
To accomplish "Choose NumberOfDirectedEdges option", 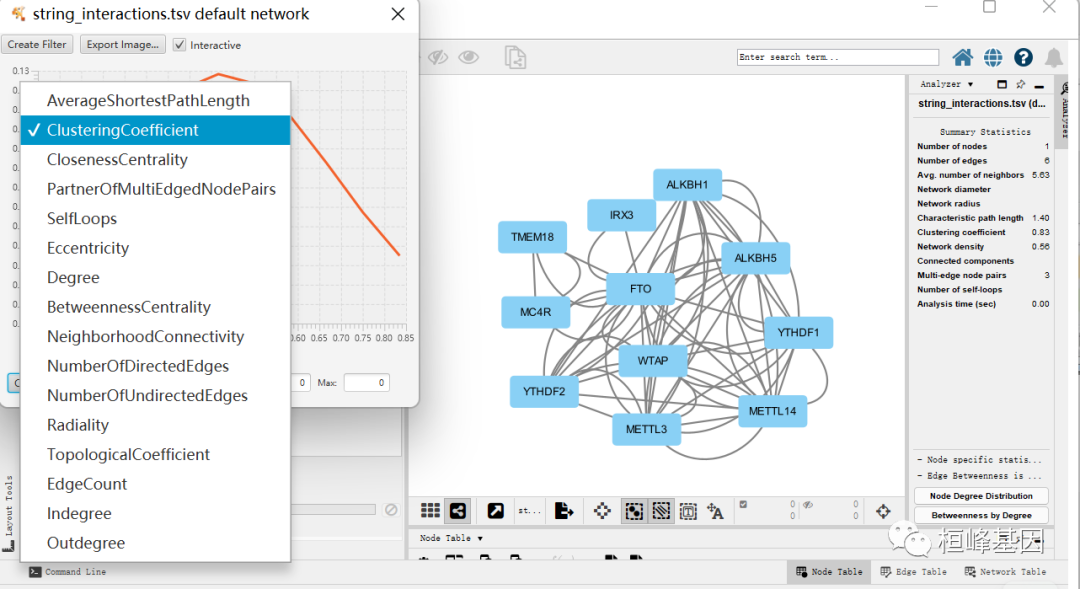I will [156, 366].
